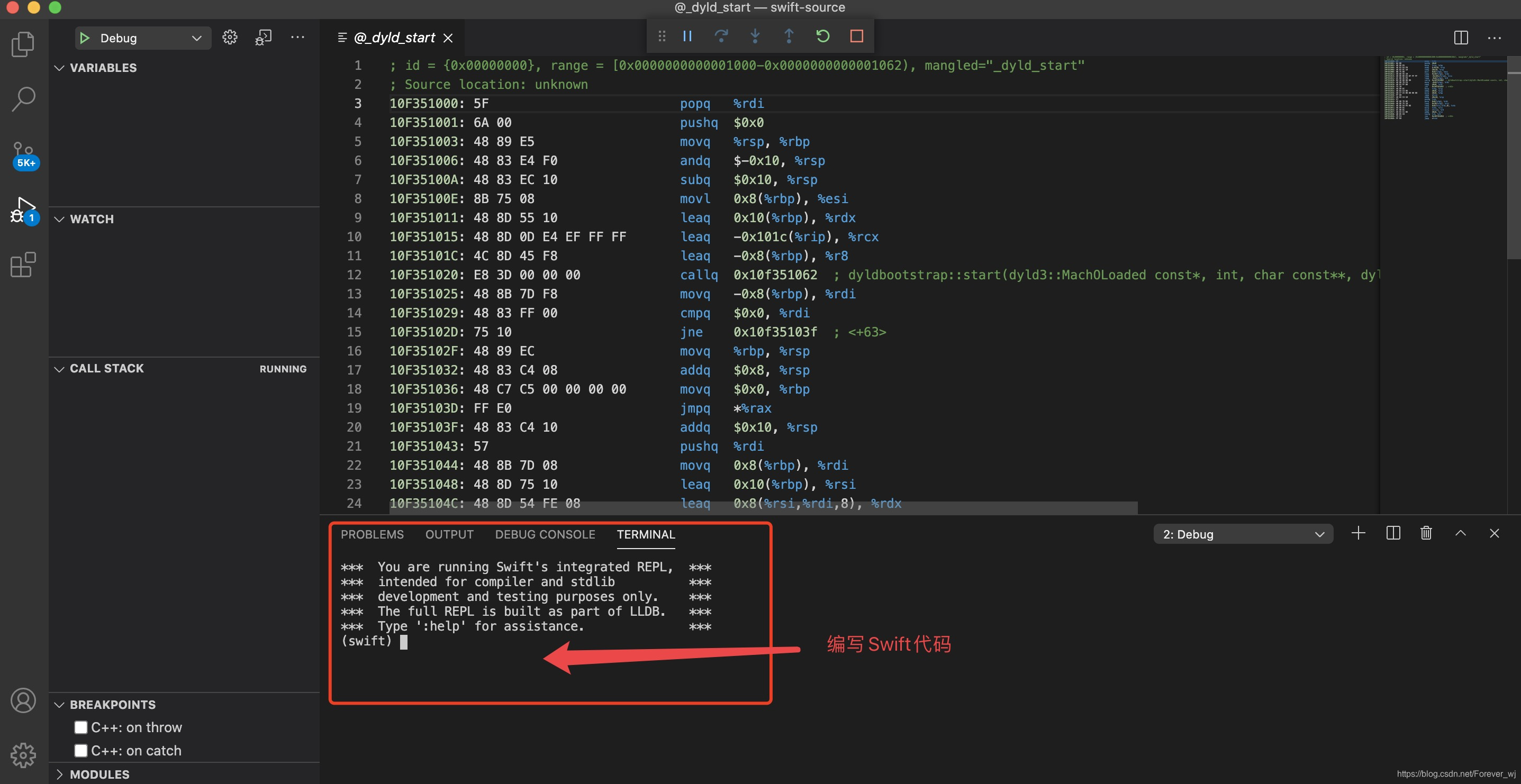Viewport: 1521px width, 784px height.
Task: Open the Debug Console icon in sidebar header
Action: click(x=264, y=37)
